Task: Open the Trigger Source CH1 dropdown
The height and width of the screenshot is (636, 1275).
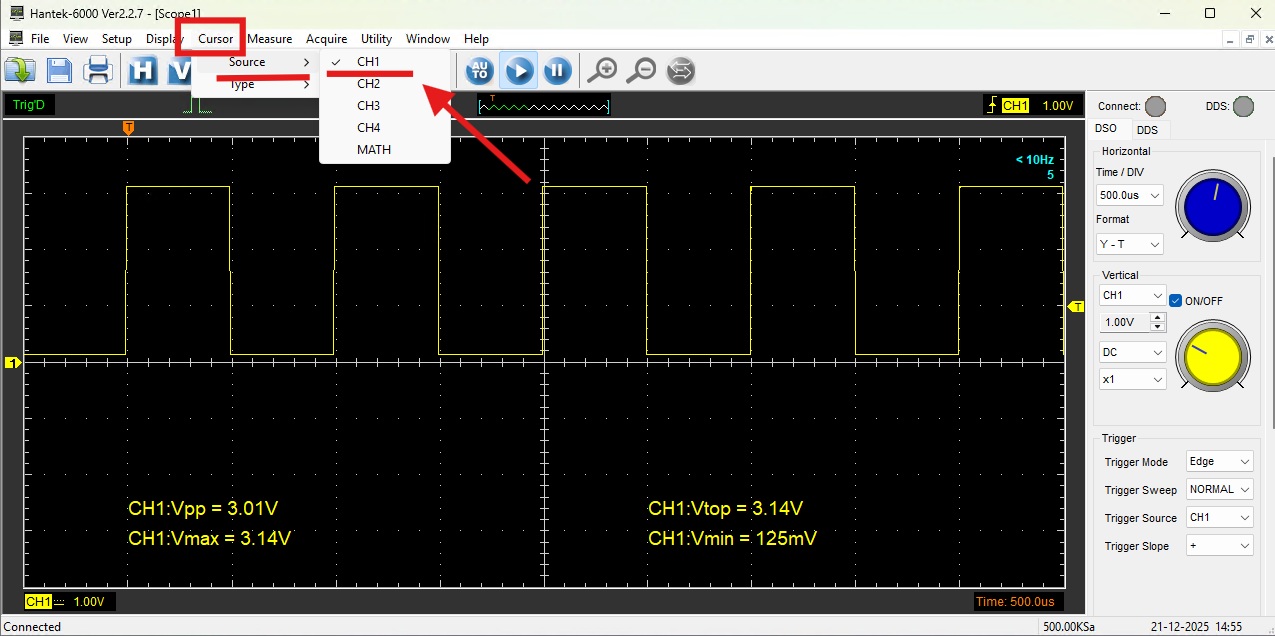Action: coord(1220,517)
